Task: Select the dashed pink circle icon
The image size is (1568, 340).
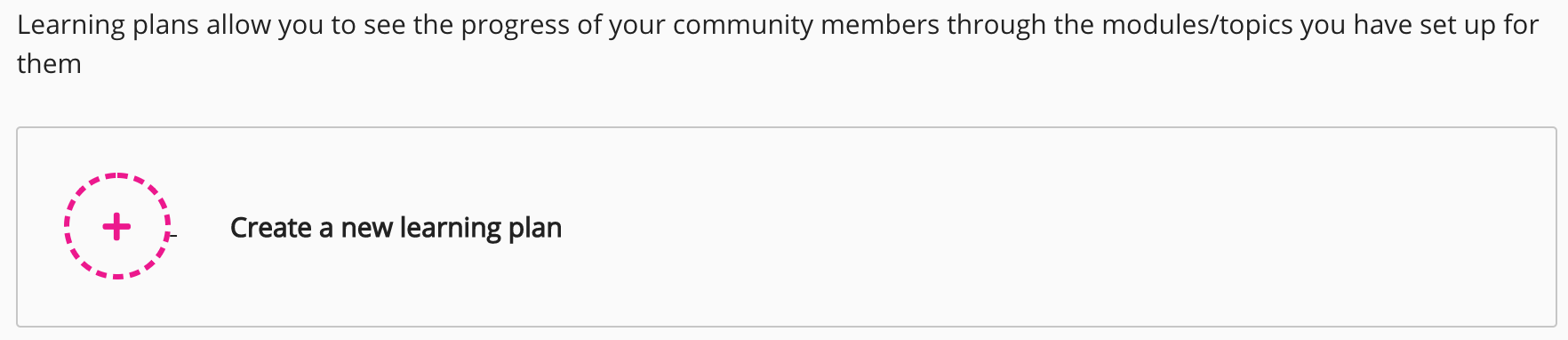Action: coord(117,226)
